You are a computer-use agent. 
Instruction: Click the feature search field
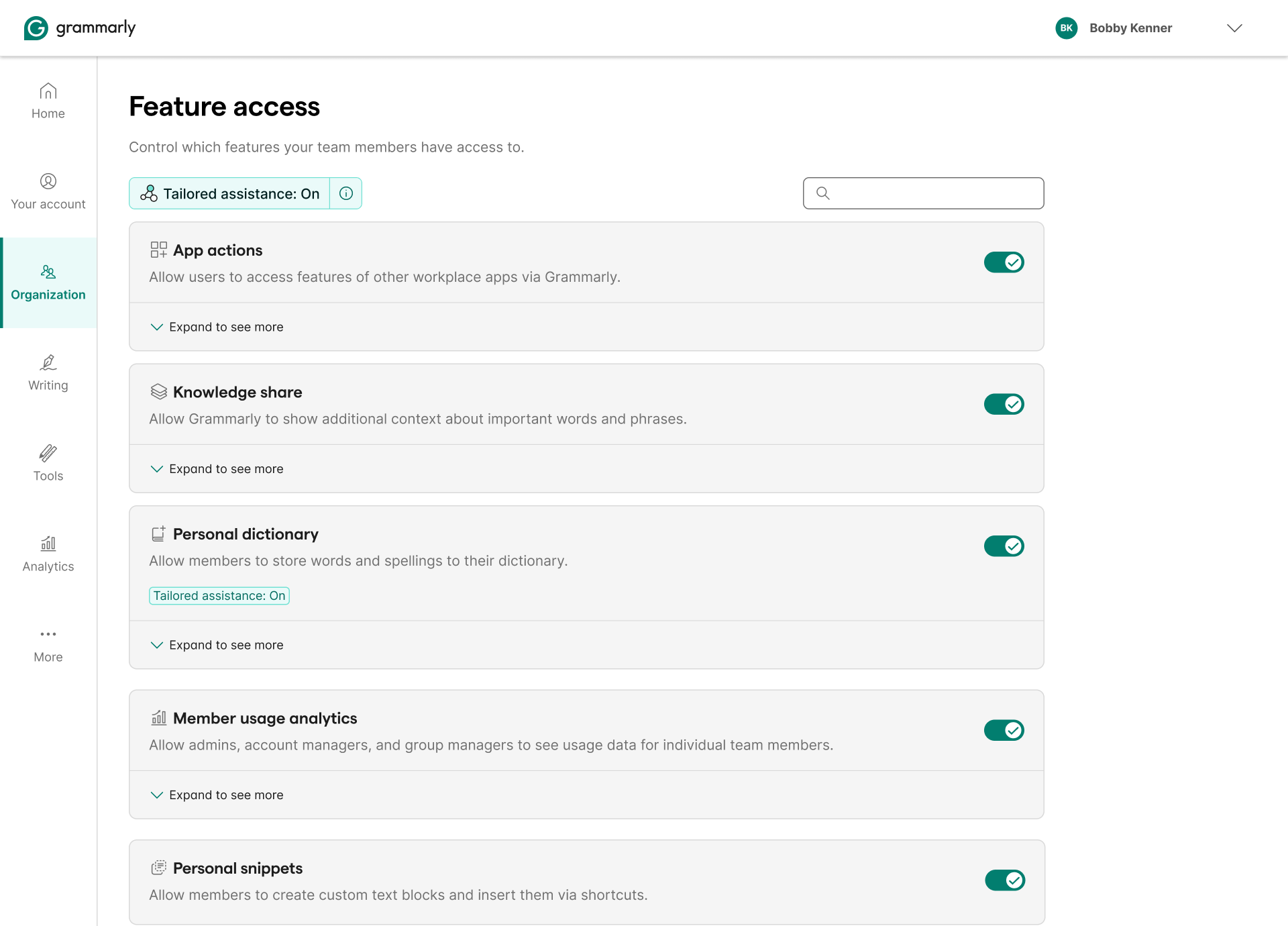[923, 193]
